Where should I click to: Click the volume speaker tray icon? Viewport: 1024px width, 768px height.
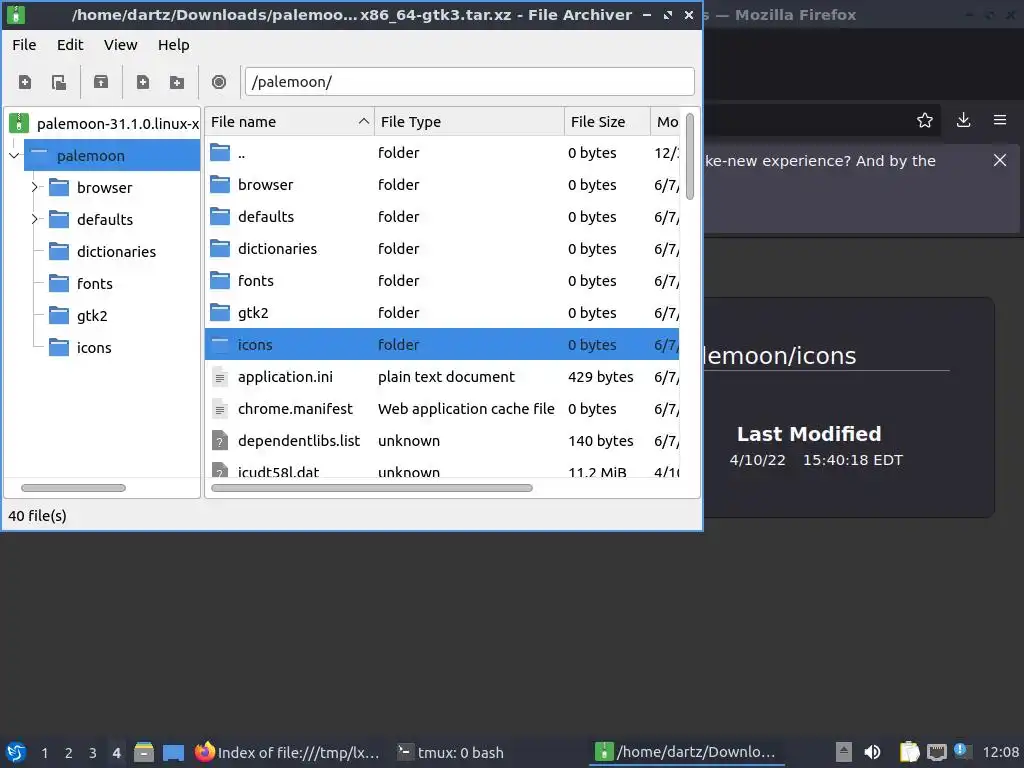pyautogui.click(x=872, y=752)
